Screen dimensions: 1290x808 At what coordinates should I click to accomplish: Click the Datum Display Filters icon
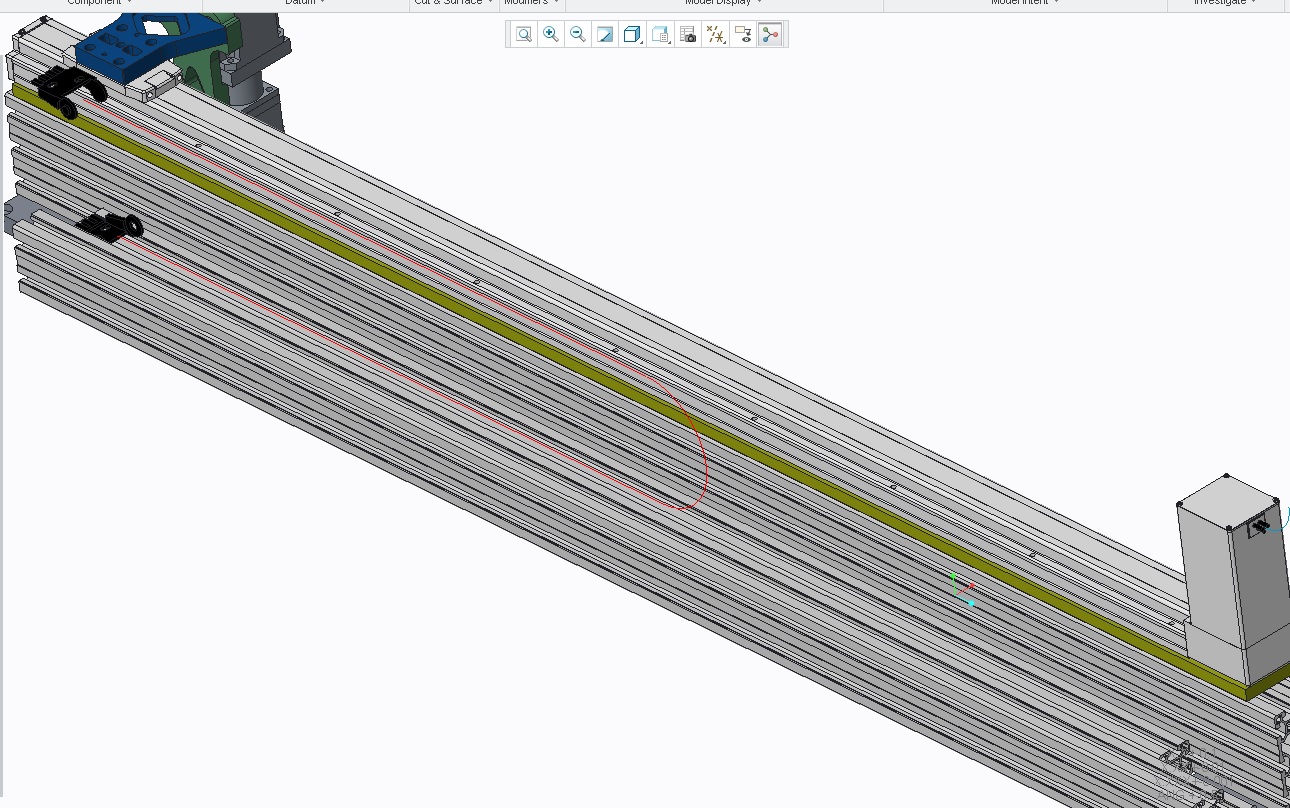[714, 33]
